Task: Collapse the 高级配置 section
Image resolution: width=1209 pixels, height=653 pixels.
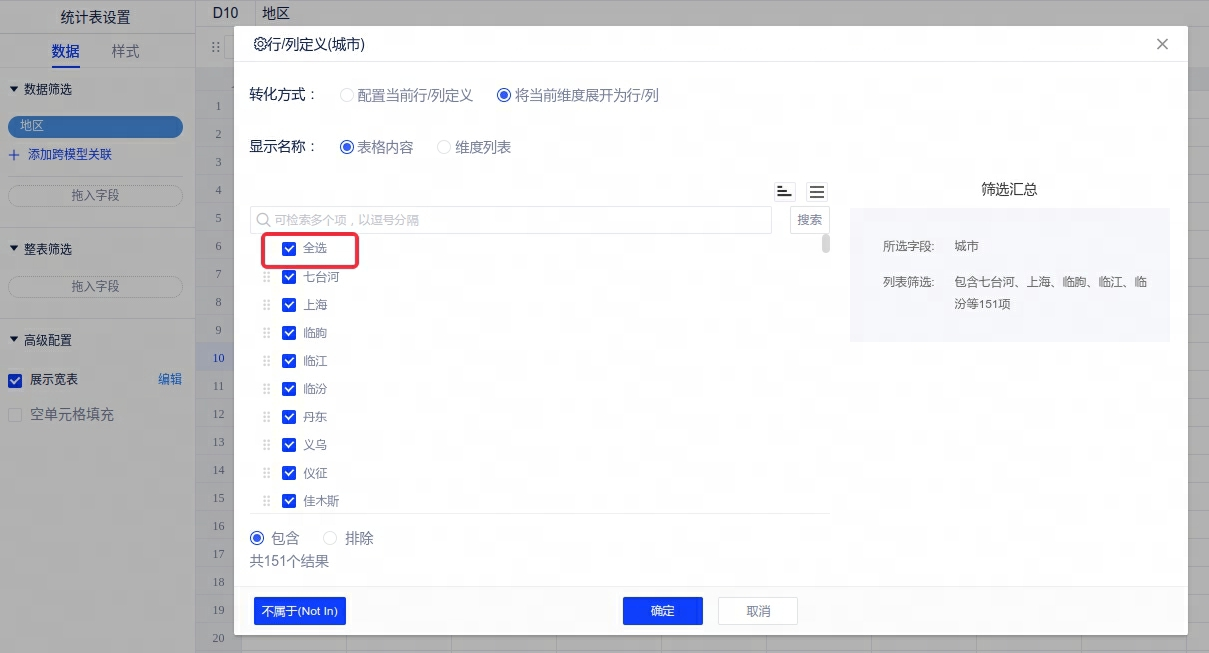Action: coord(14,340)
